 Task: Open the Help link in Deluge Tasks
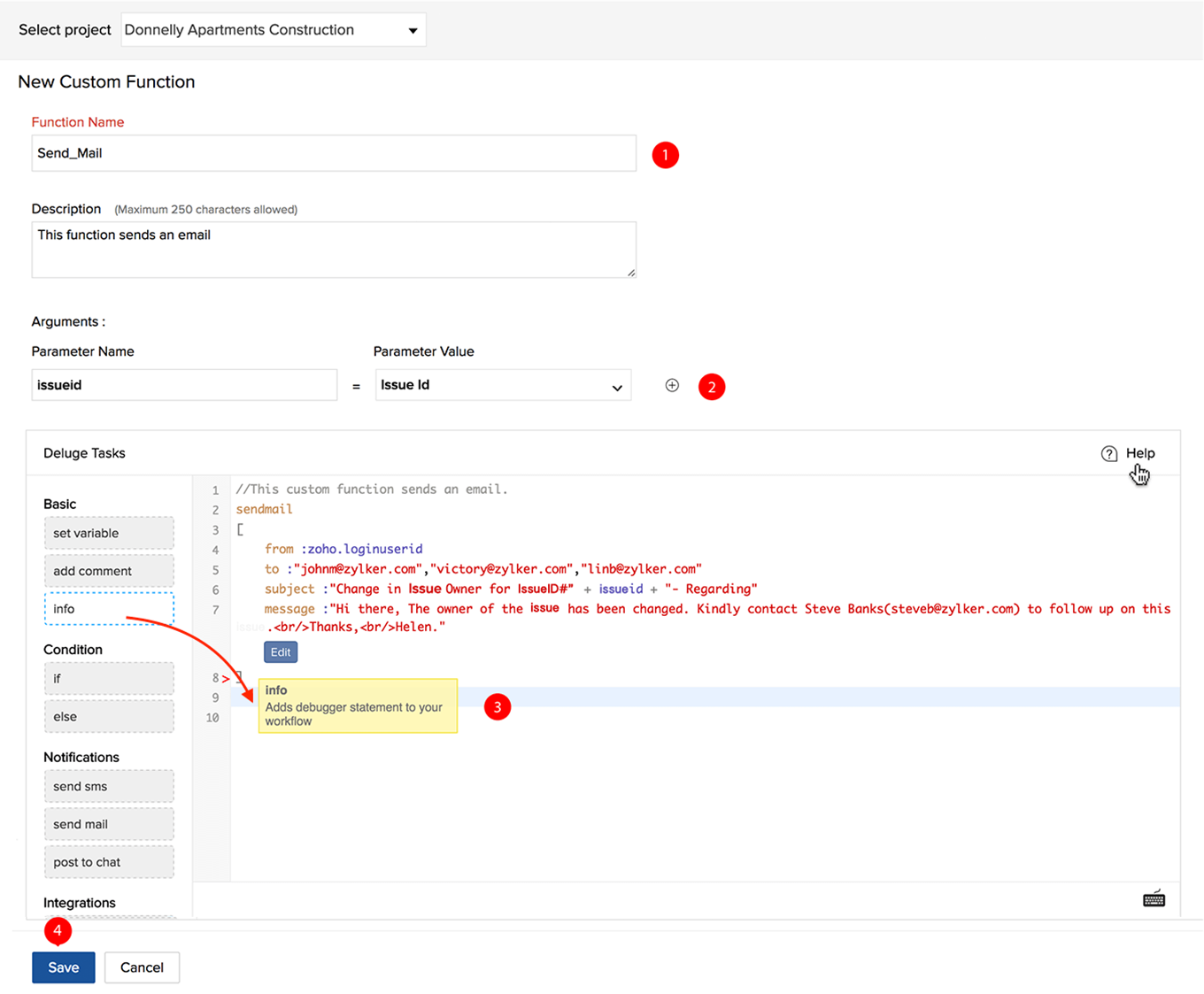pos(1140,453)
